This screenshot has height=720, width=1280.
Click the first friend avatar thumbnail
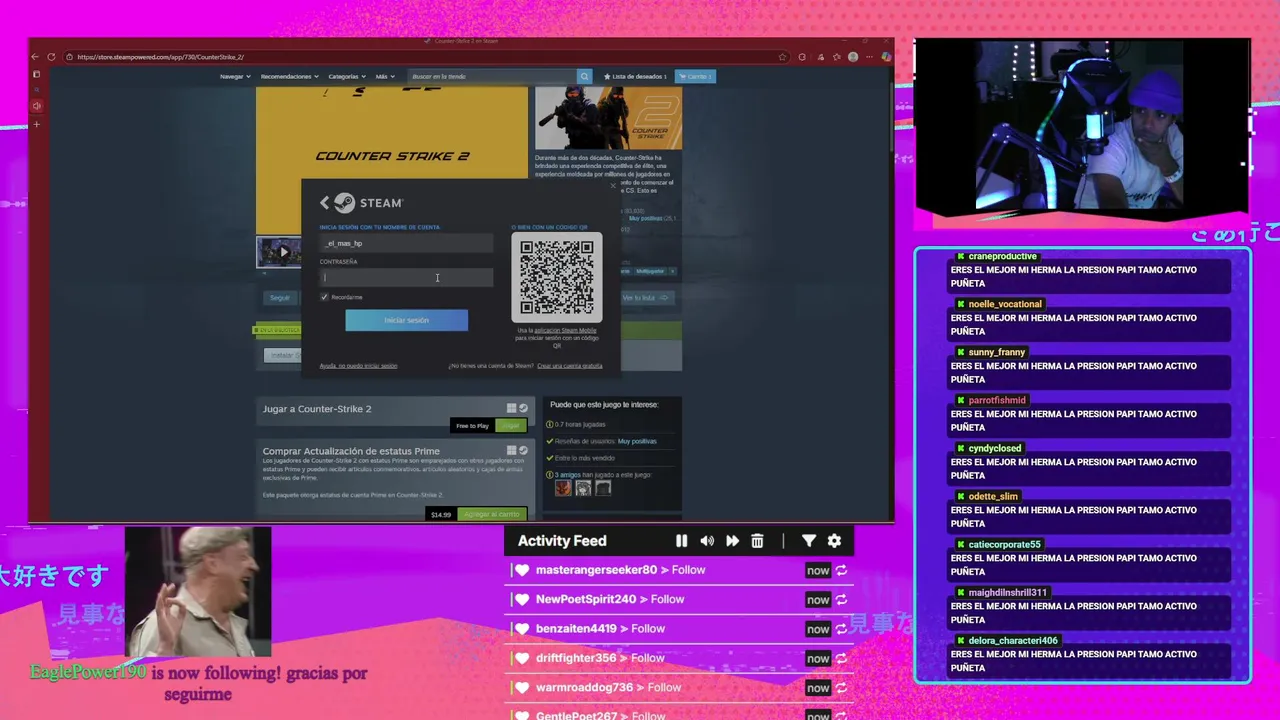point(563,488)
